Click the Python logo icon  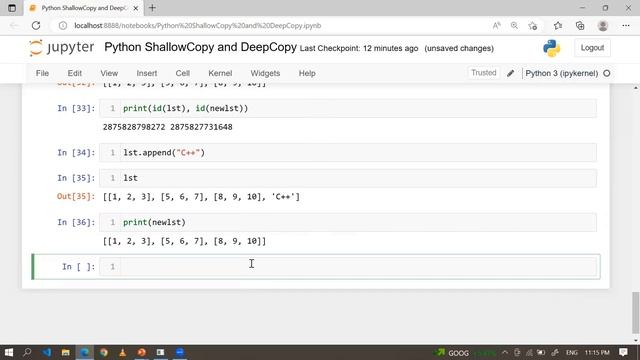(551, 48)
